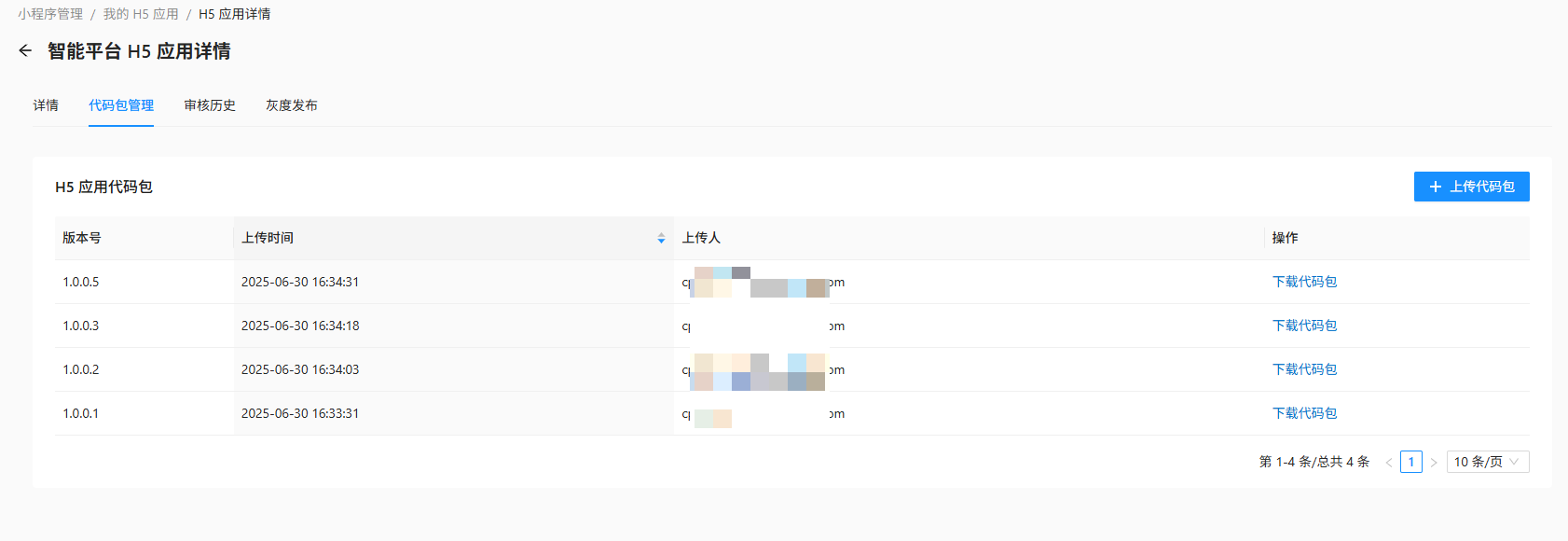The image size is (1568, 541).
Task: Go to the previous page arrow
Action: coord(1389,462)
